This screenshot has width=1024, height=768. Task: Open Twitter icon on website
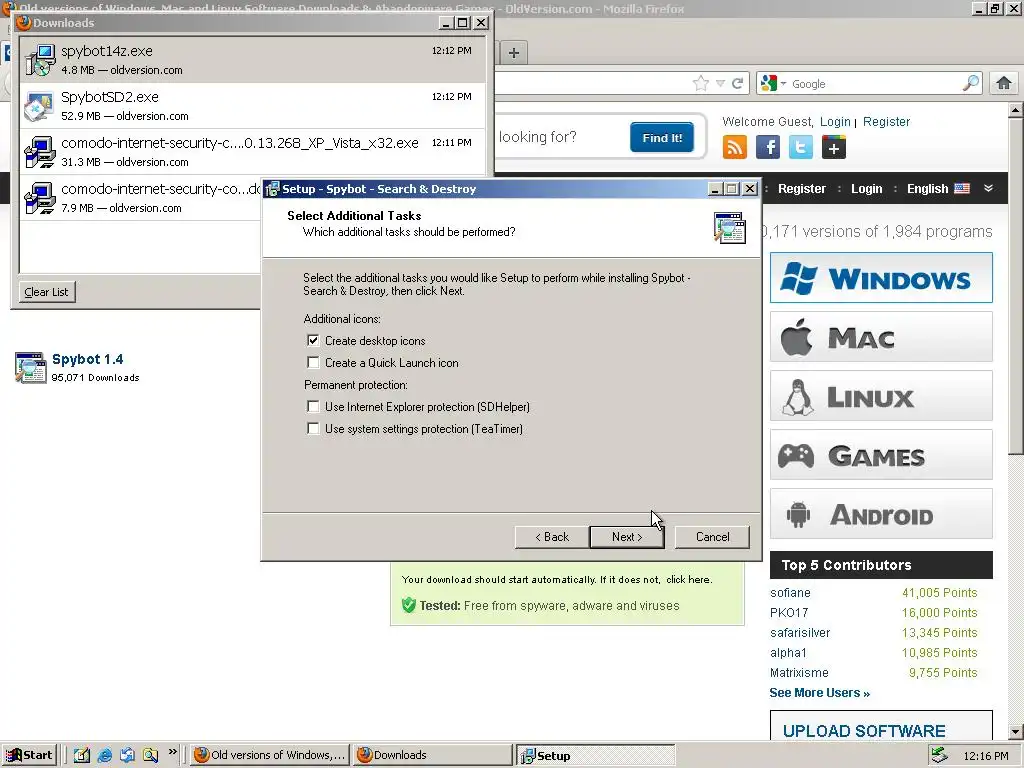[x=801, y=148]
